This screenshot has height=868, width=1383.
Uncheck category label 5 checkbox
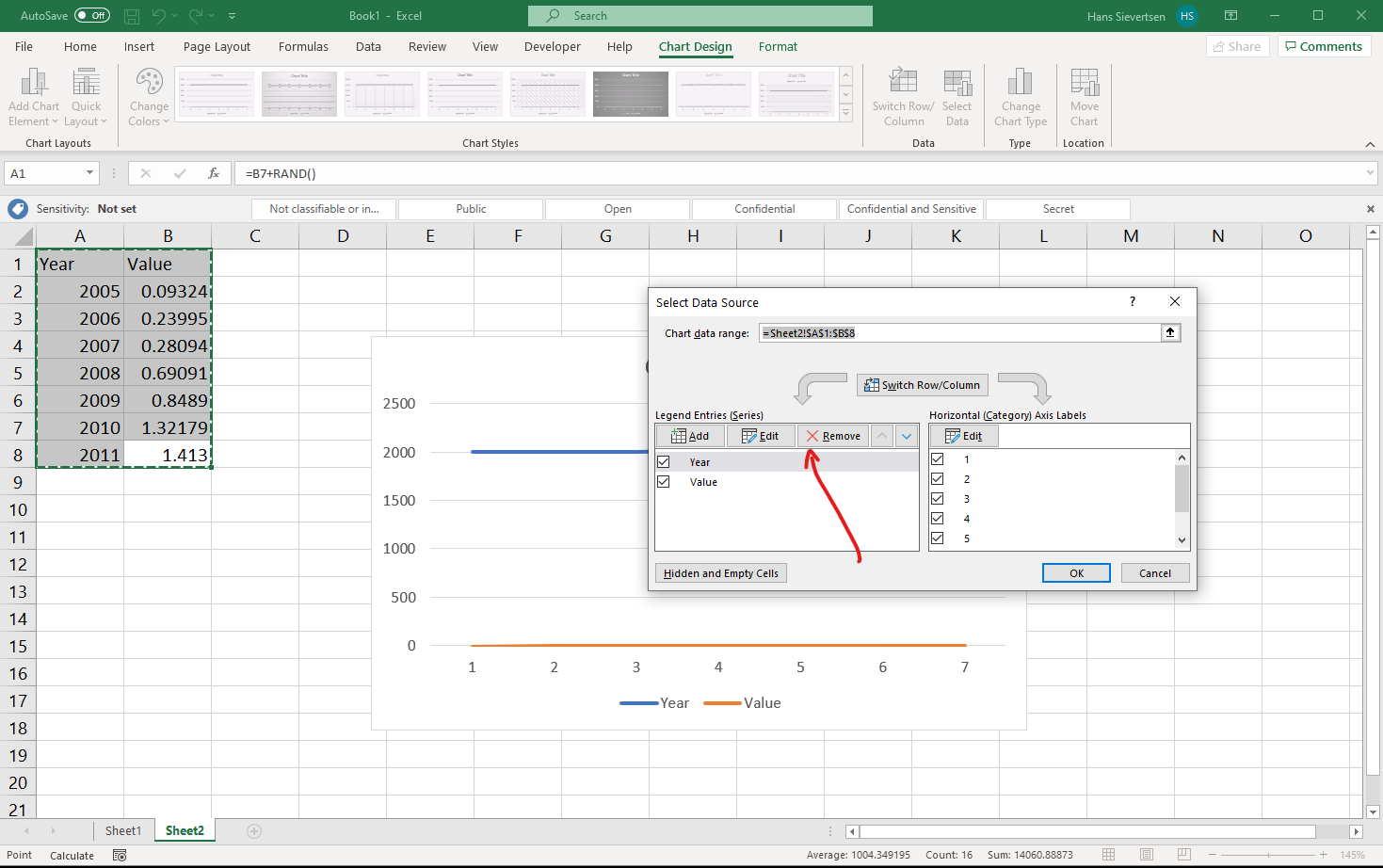[x=938, y=538]
